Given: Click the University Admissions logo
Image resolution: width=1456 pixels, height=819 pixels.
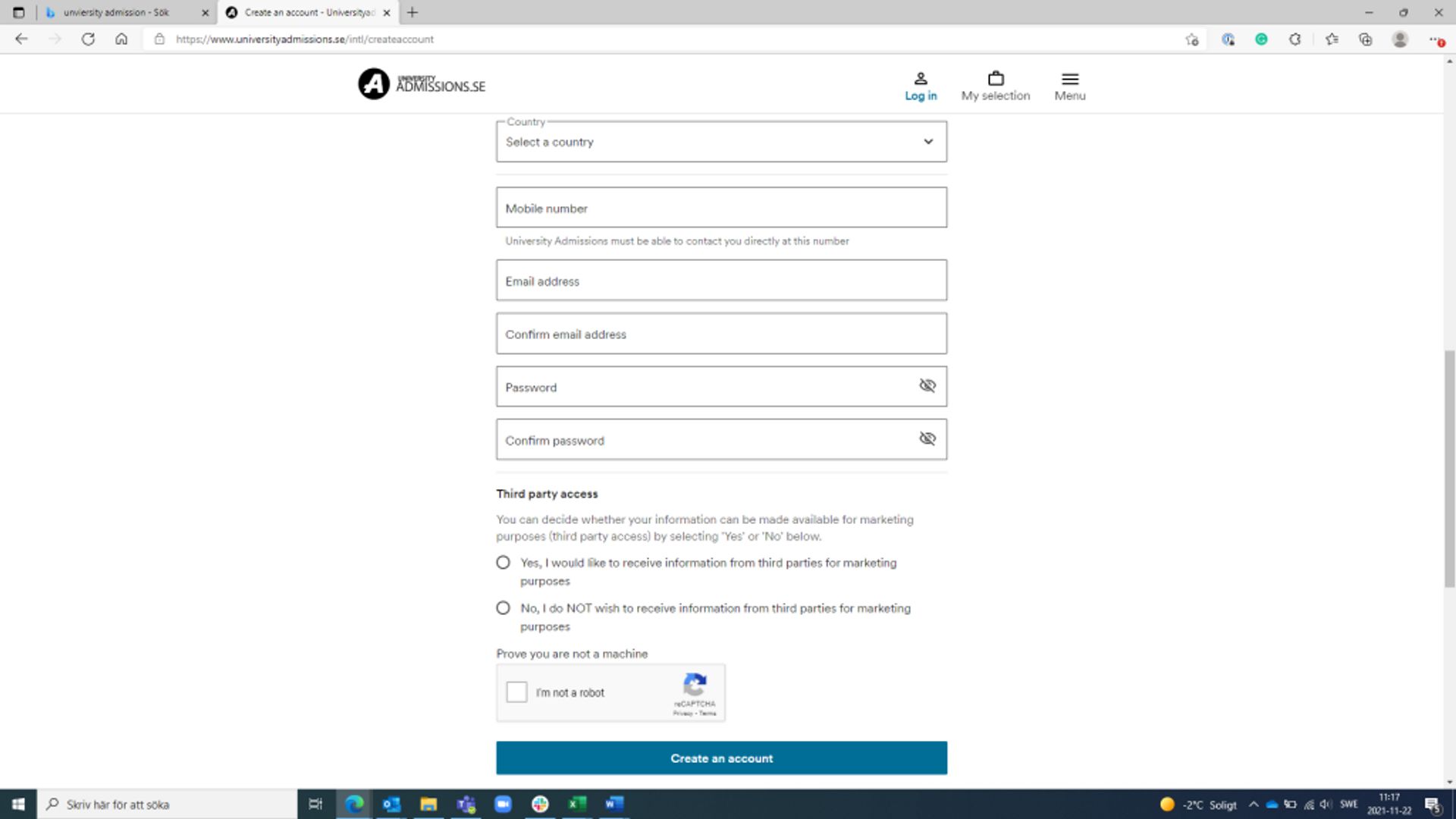Looking at the screenshot, I should [x=421, y=84].
